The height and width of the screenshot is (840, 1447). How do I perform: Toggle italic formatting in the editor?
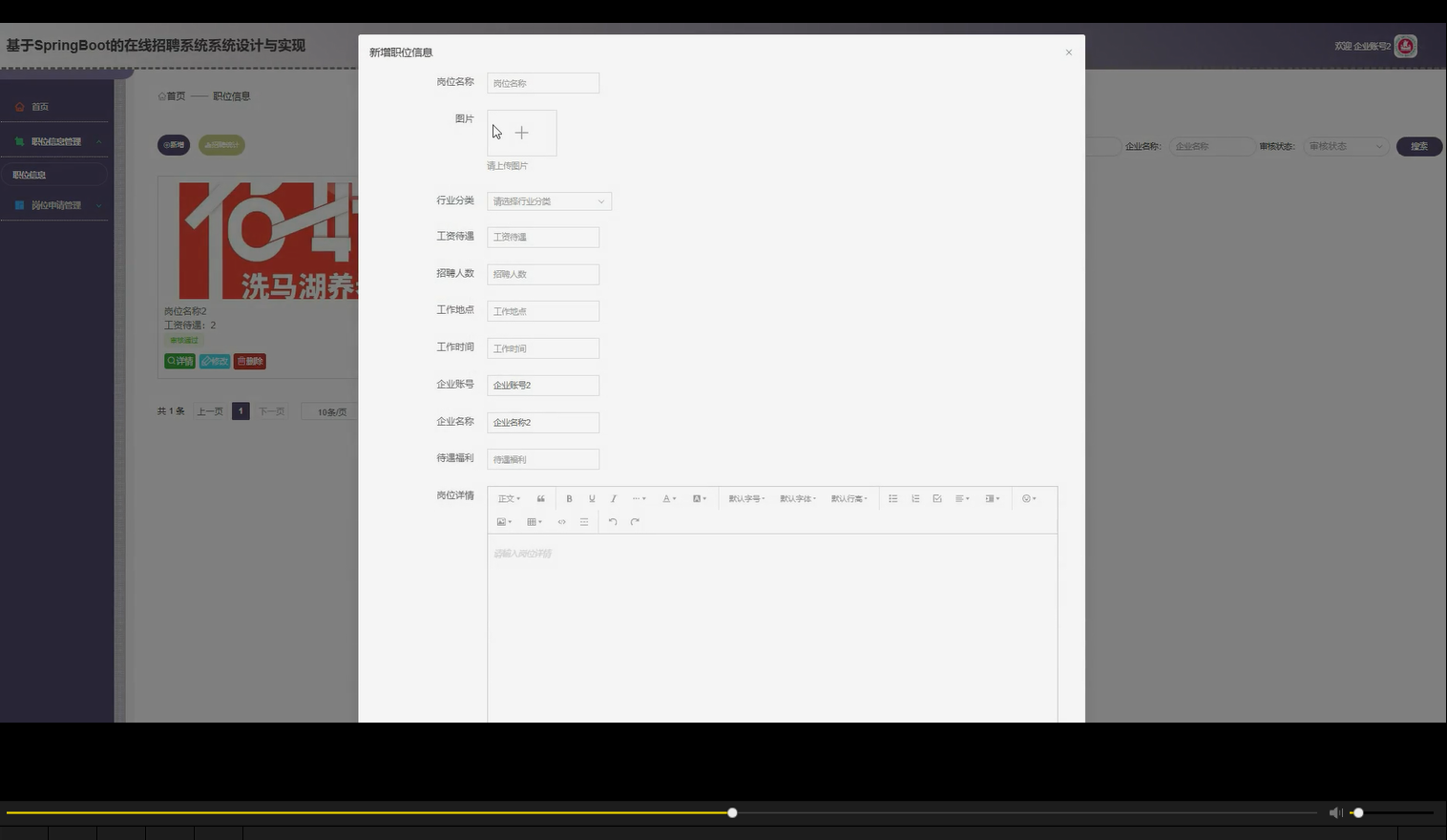click(614, 498)
